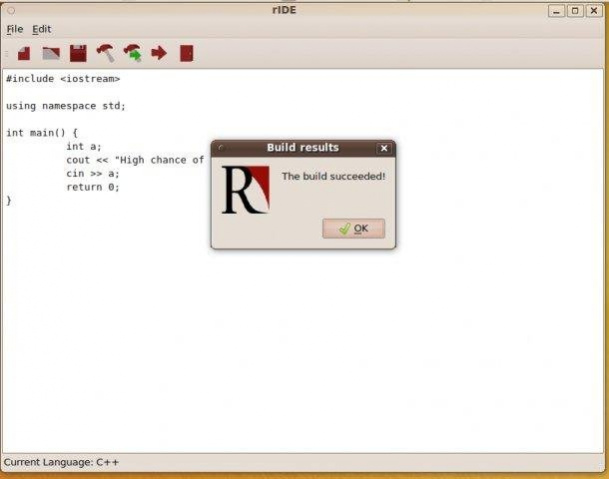Click the toolbar drag handle grip

click(x=6, y=53)
